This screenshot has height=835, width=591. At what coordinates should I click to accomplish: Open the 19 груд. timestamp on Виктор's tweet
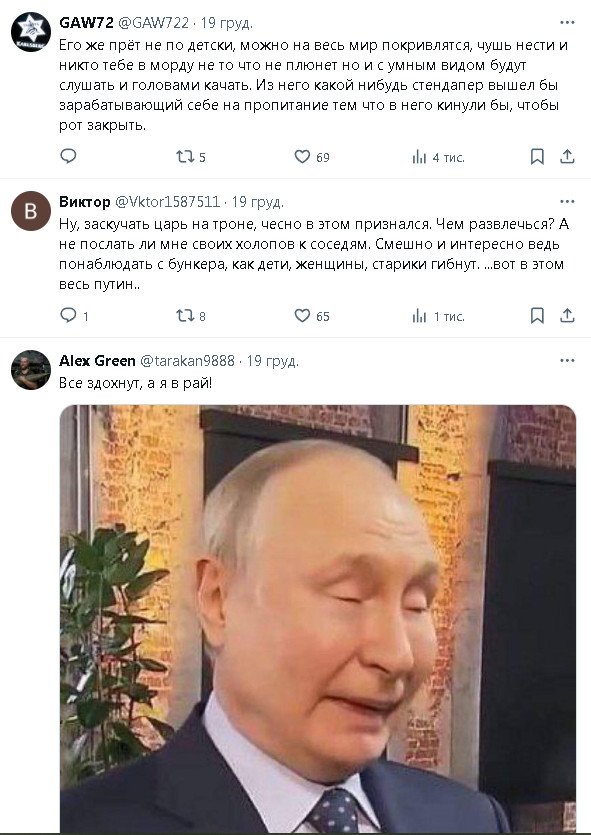pos(257,202)
